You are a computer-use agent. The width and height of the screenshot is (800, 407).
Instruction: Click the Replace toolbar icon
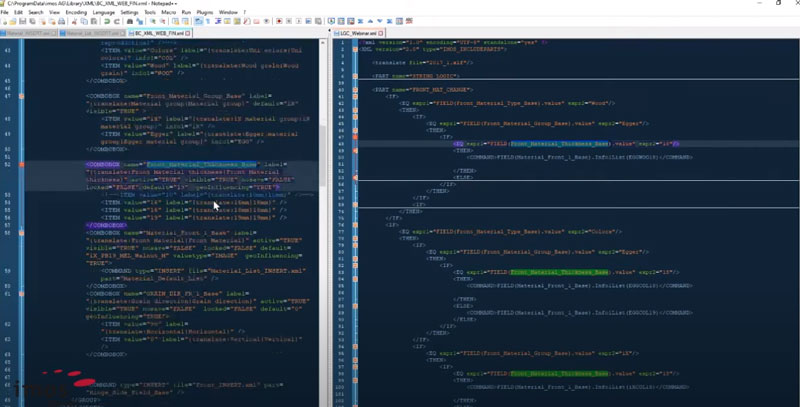(139, 21)
